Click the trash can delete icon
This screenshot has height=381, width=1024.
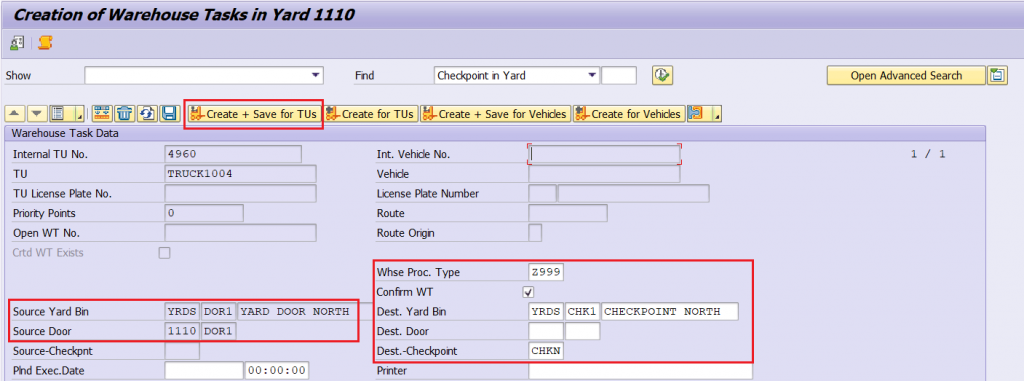pos(124,114)
